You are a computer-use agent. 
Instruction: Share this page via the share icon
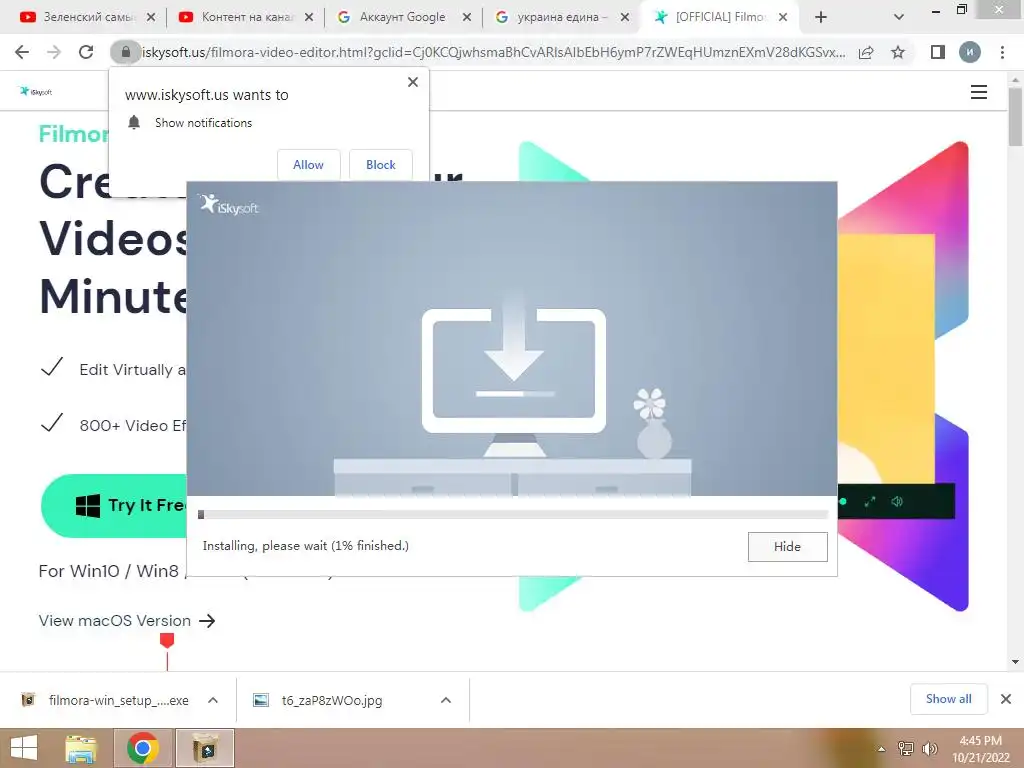pyautogui.click(x=866, y=52)
